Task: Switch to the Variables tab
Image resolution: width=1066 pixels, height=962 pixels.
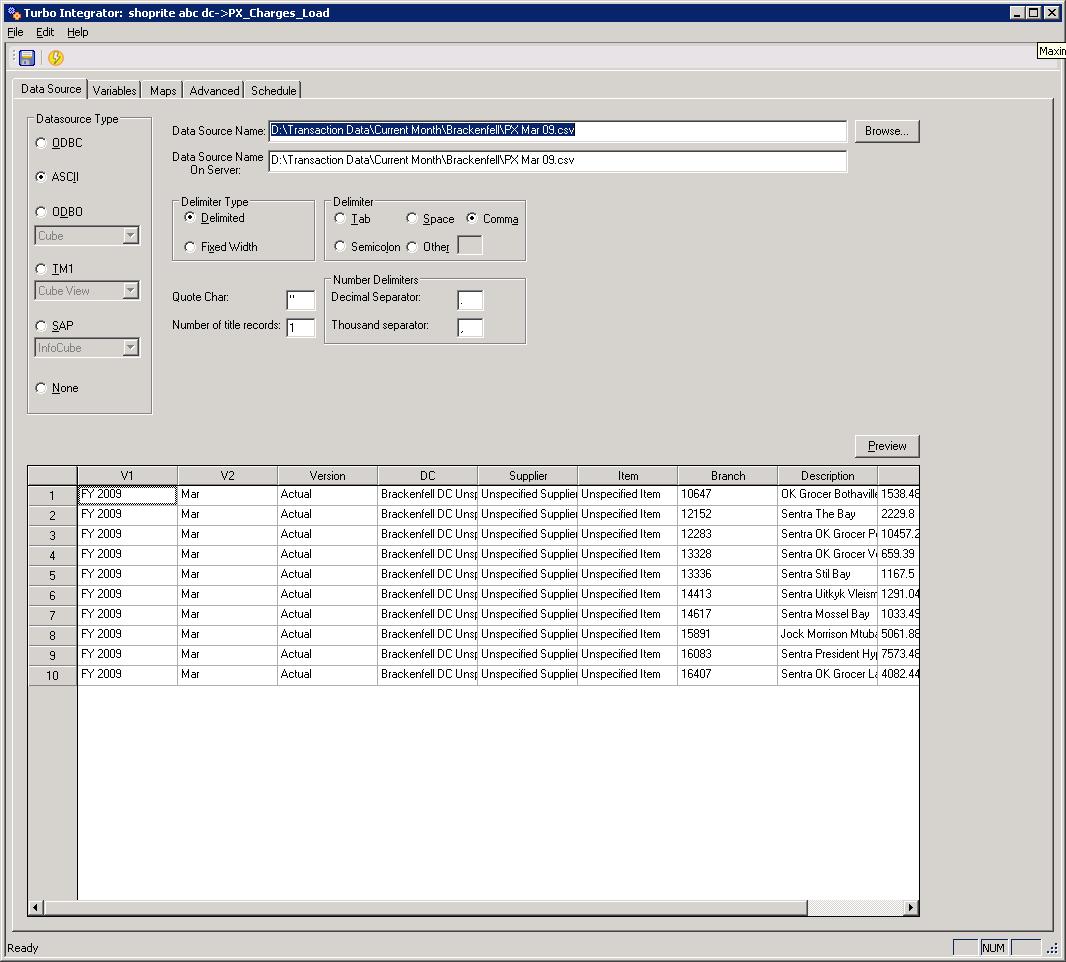Action: [114, 90]
